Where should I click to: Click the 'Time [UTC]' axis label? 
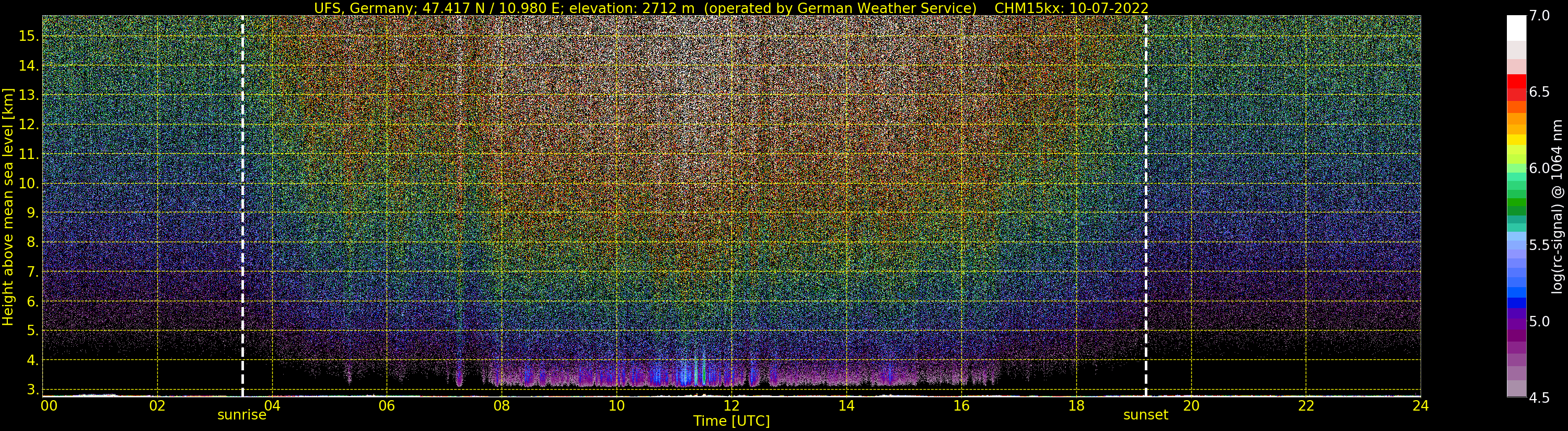coord(731,421)
